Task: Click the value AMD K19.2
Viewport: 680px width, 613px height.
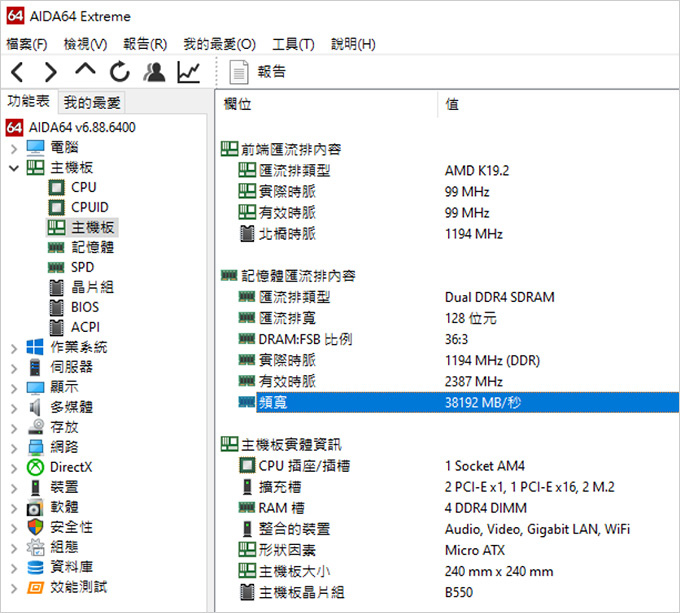Action: click(x=477, y=171)
